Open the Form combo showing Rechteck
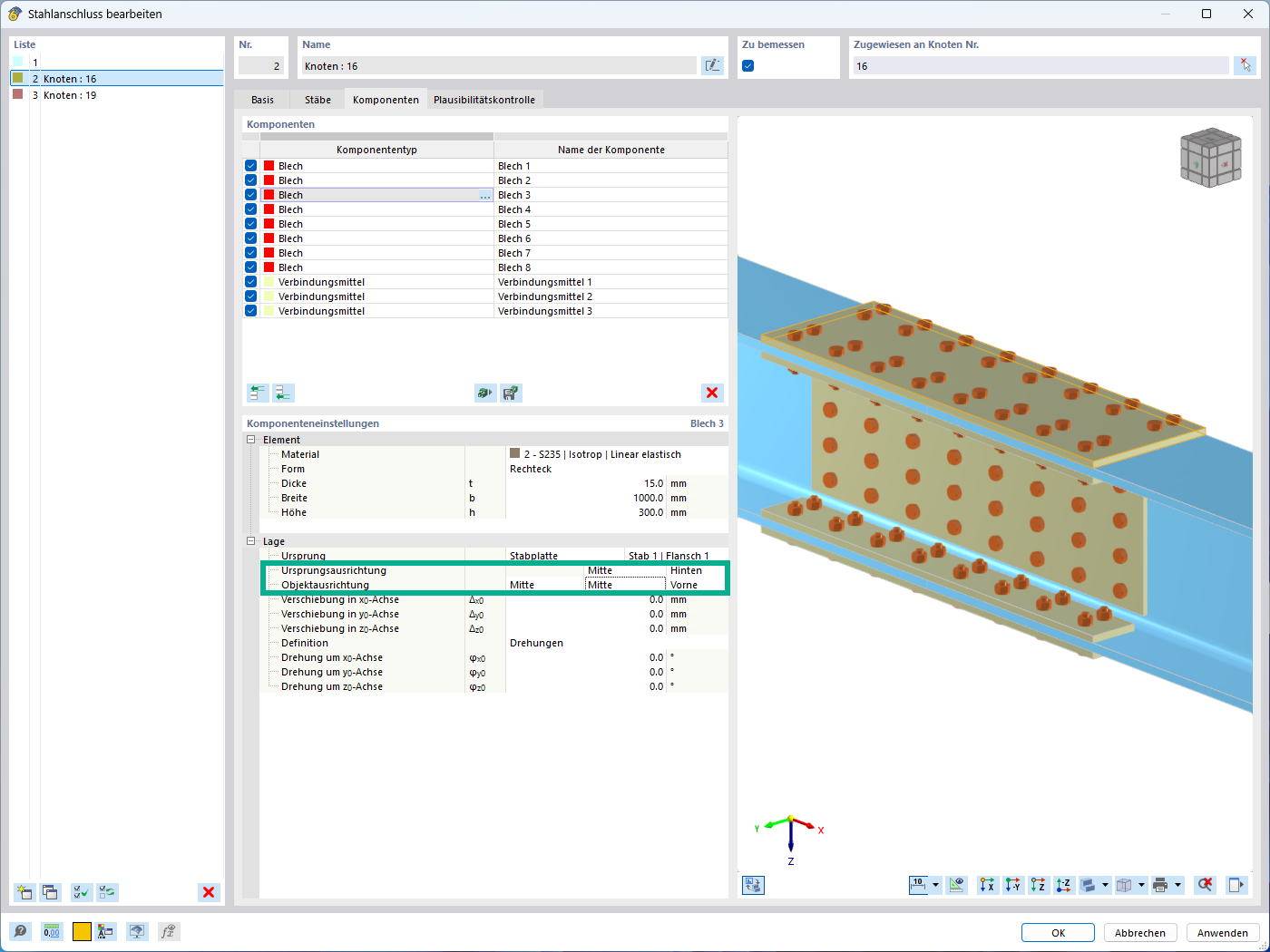The width and height of the screenshot is (1270, 952). (616, 469)
